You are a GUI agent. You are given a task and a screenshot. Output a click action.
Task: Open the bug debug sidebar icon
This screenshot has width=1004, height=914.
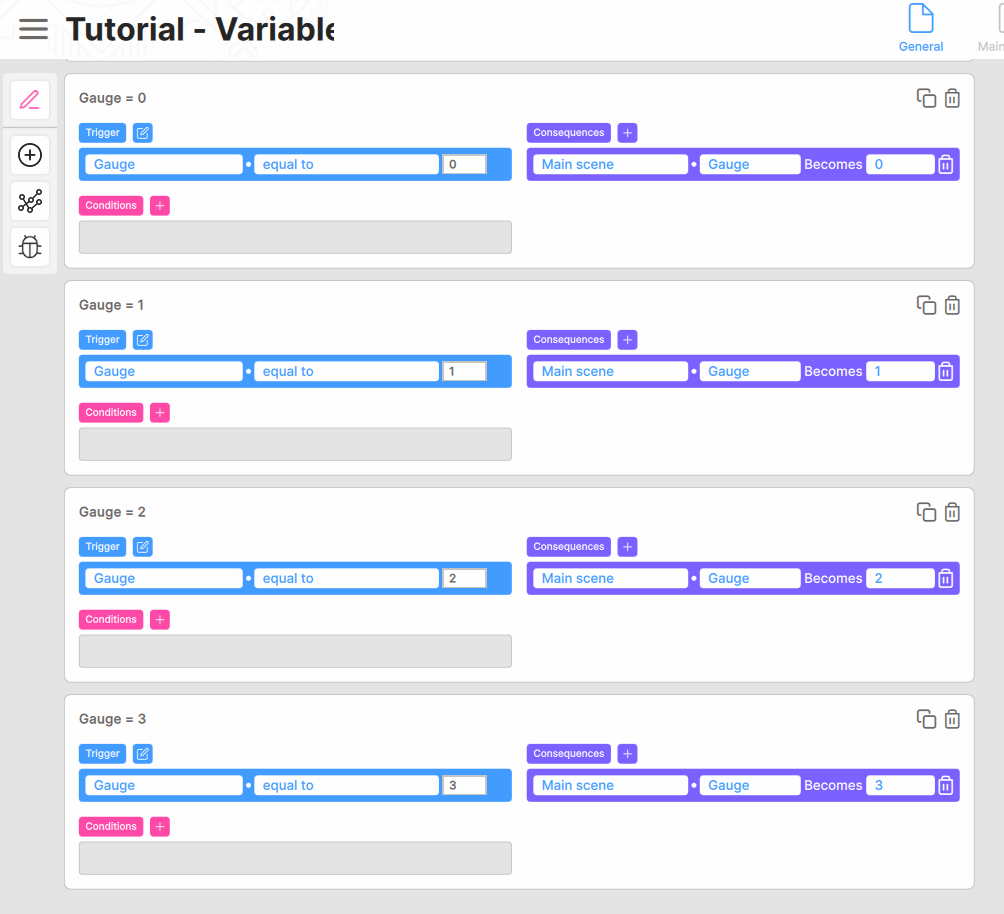click(x=30, y=247)
